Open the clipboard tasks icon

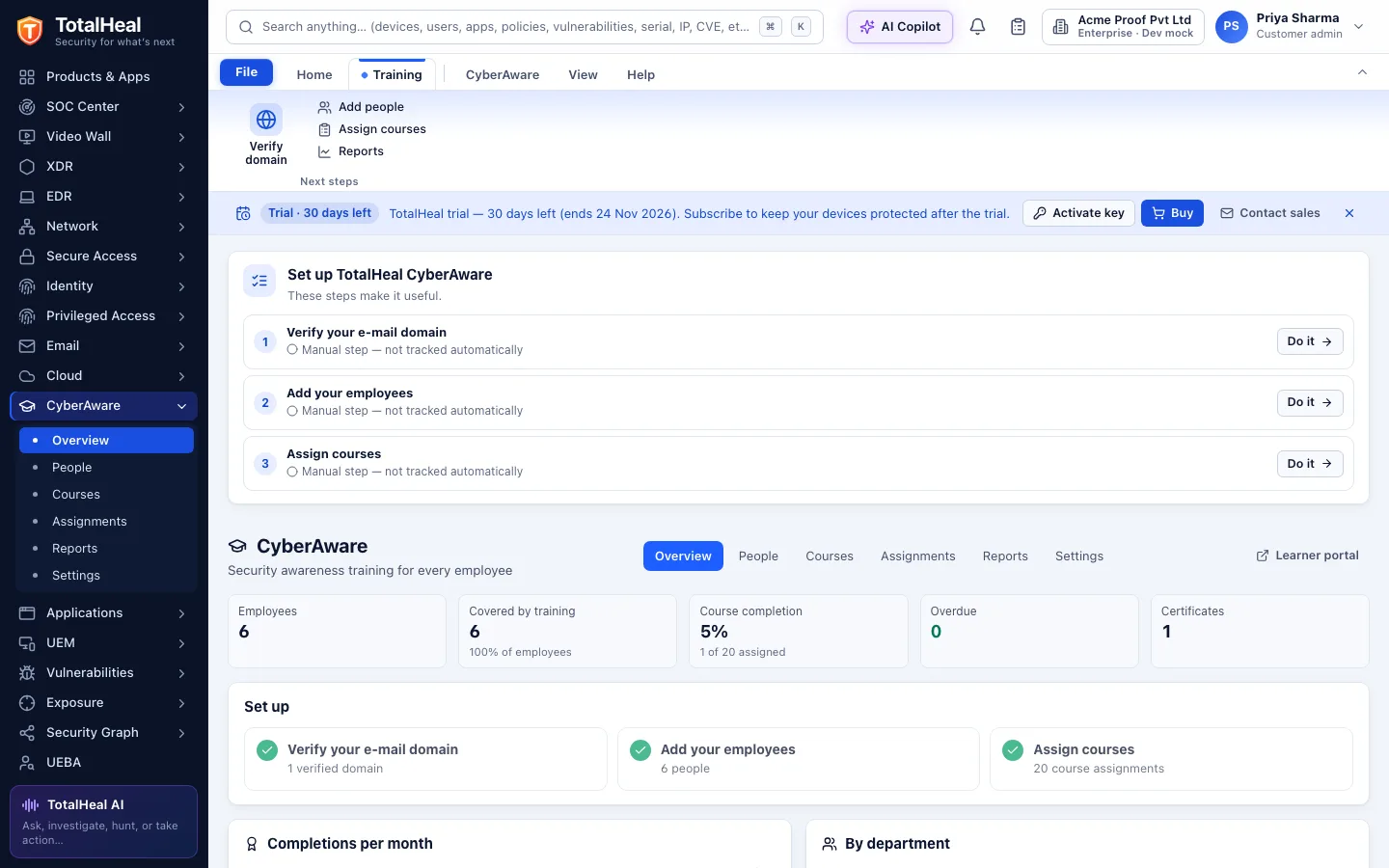[x=1018, y=27]
